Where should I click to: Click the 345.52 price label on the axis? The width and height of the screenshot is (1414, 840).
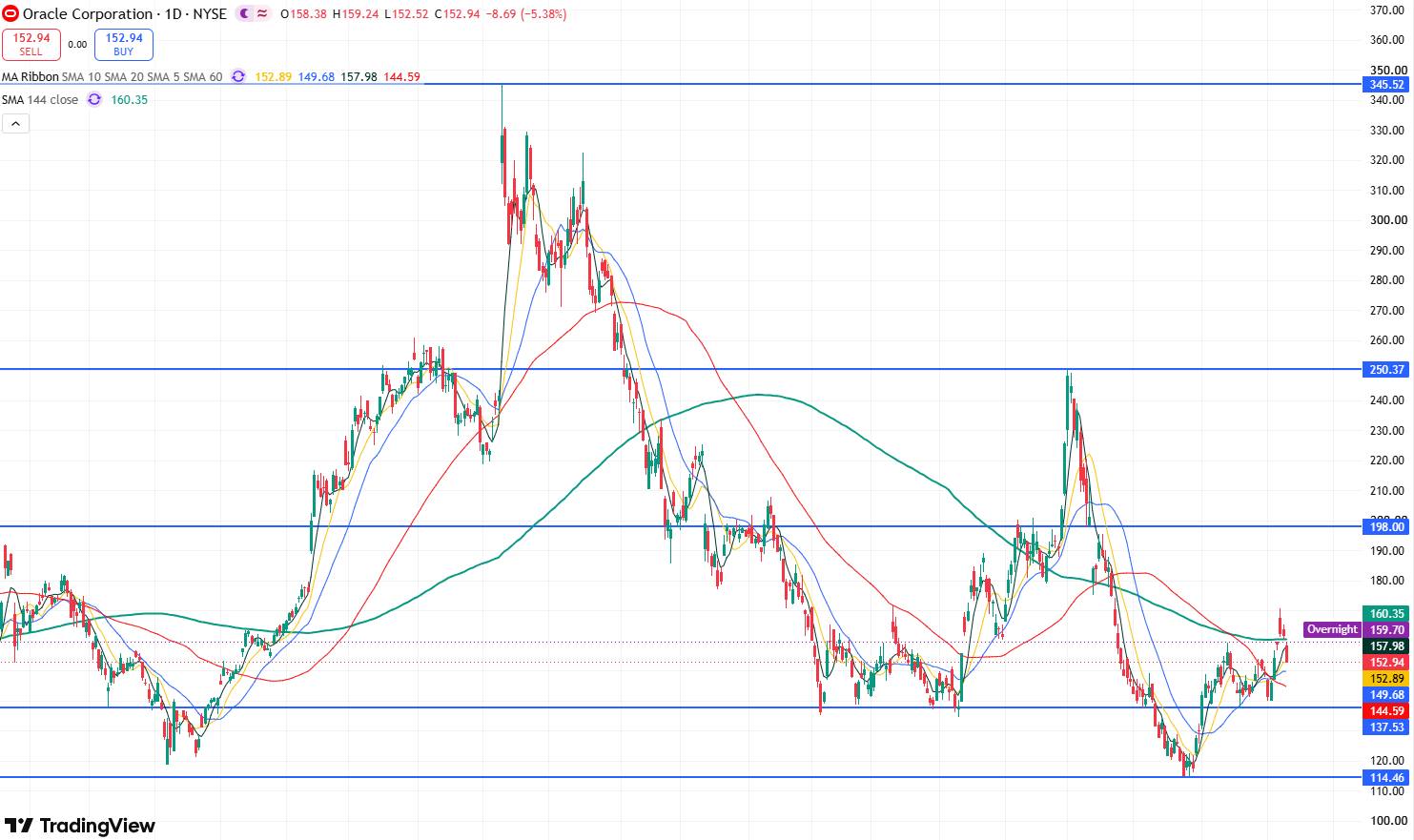[1386, 85]
